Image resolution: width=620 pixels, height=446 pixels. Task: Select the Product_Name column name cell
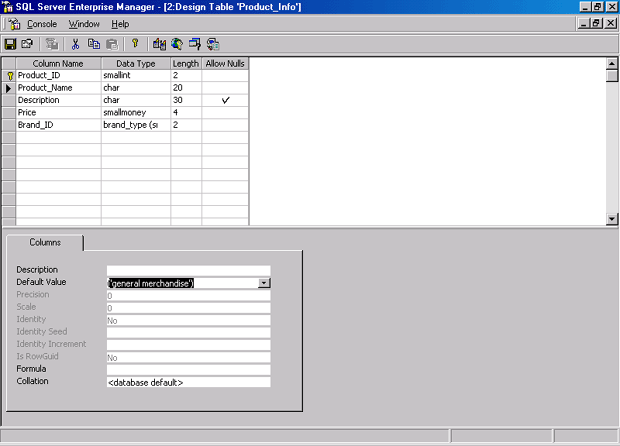(59, 88)
